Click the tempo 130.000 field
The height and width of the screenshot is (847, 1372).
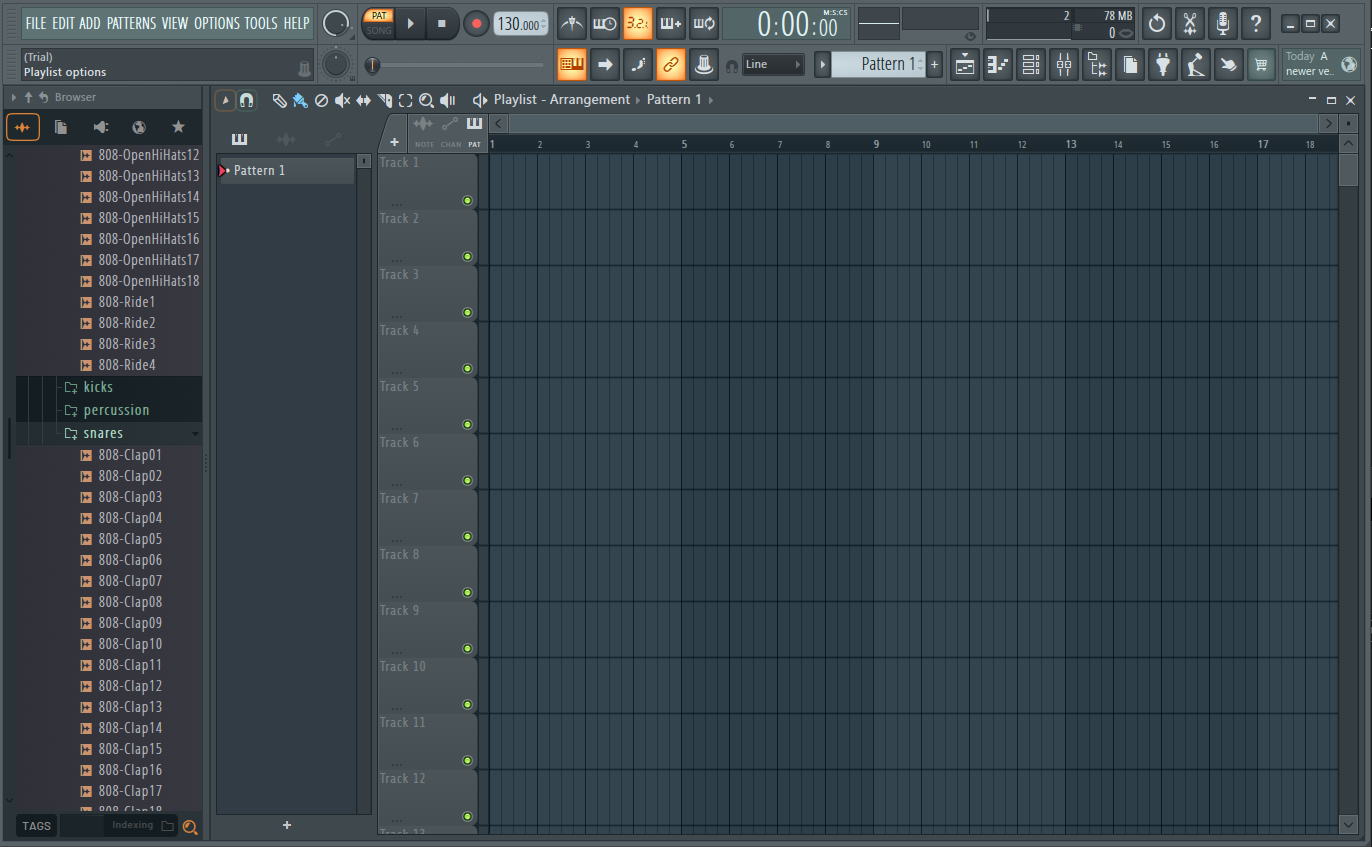pyautogui.click(x=521, y=24)
